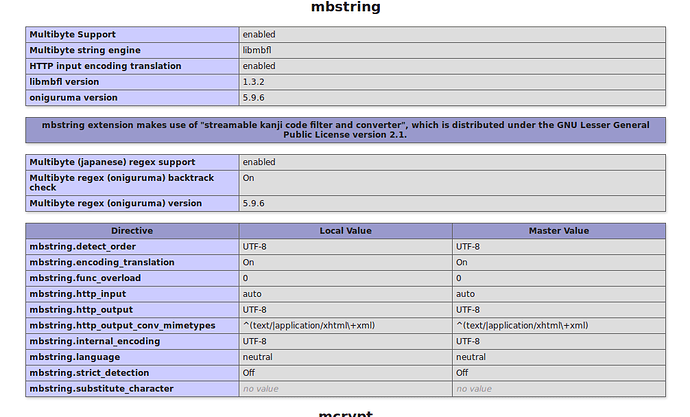
Task: Click the '1.3.2' version value
Action: [x=452, y=82]
